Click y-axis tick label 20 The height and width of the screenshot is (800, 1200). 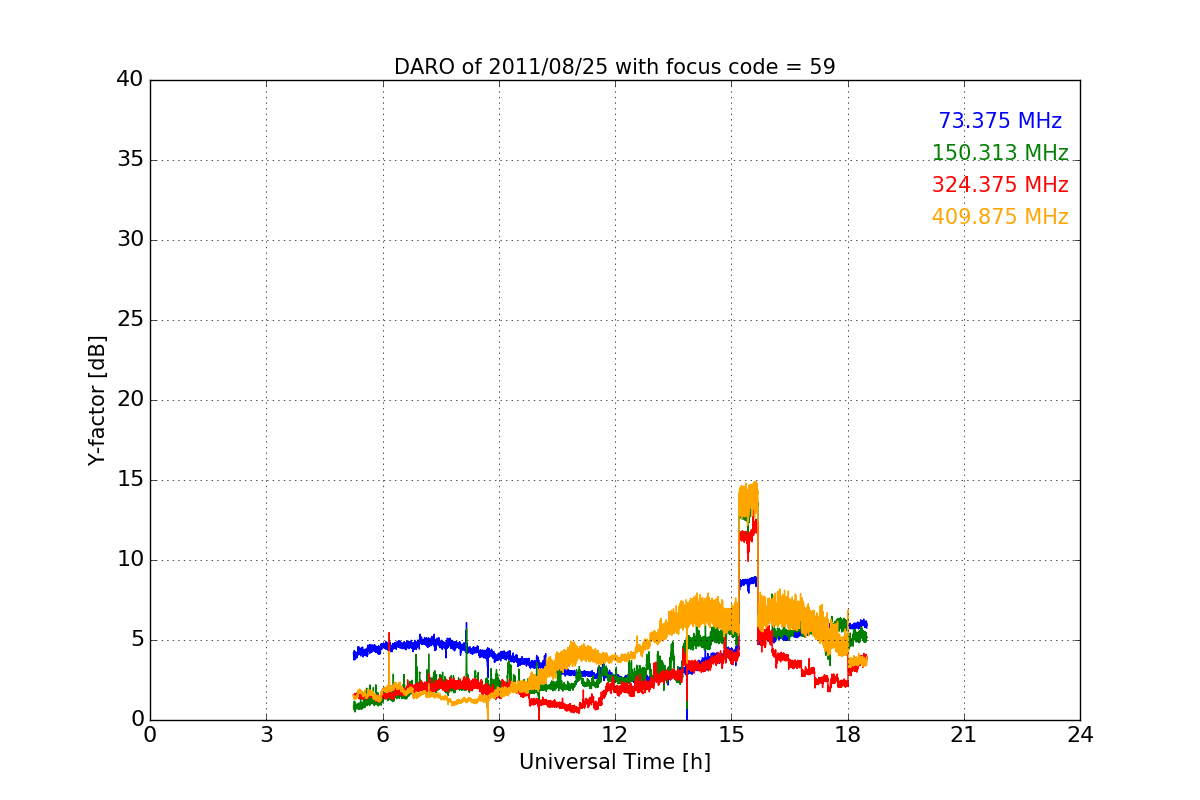130,400
